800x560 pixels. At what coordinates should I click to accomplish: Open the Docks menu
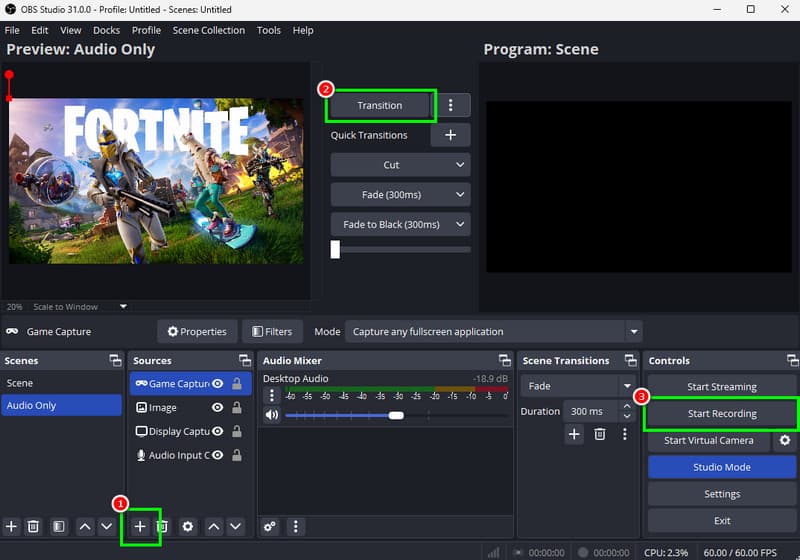click(x=107, y=30)
